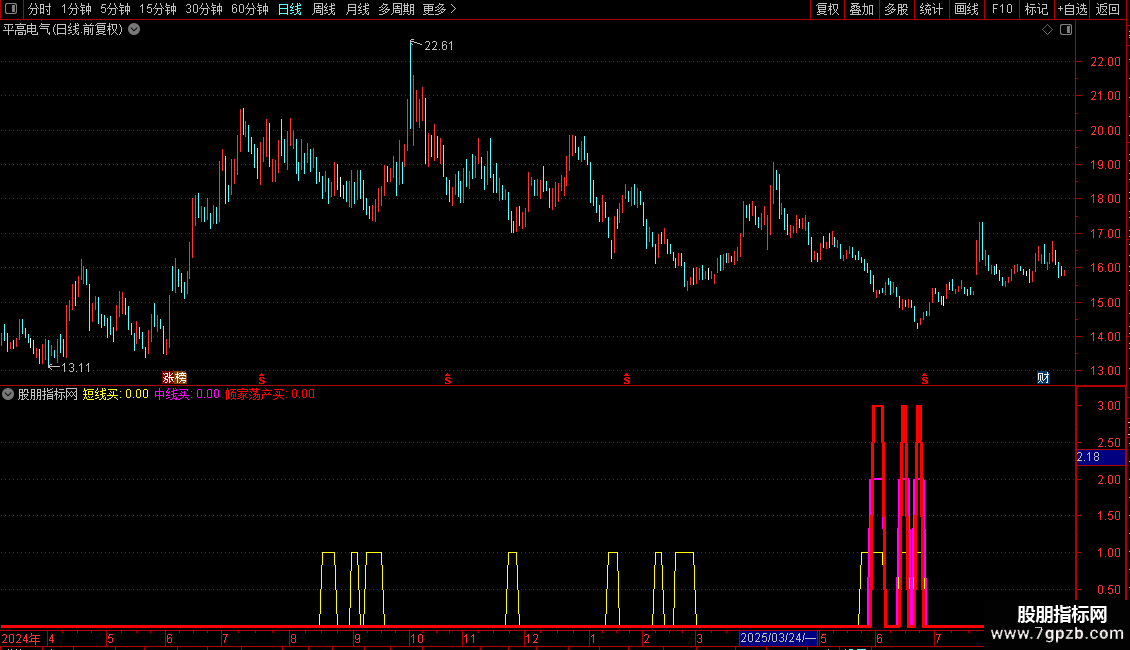Select the 1分钟 period tab

coord(76,9)
